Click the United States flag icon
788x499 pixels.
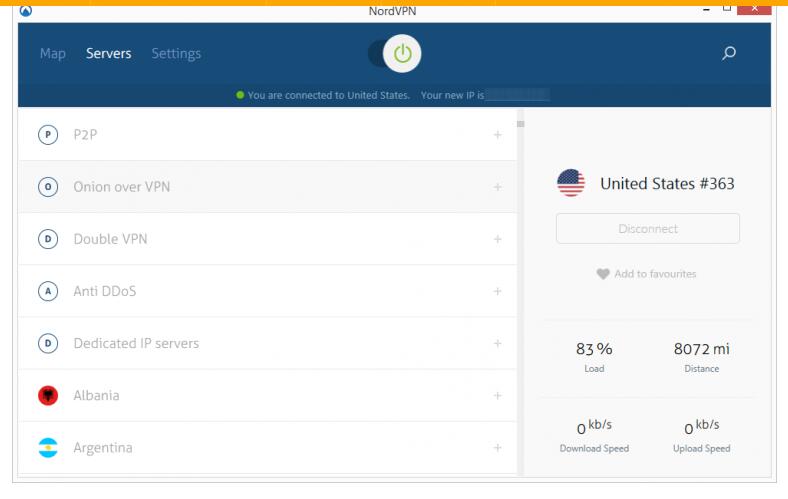click(x=571, y=183)
